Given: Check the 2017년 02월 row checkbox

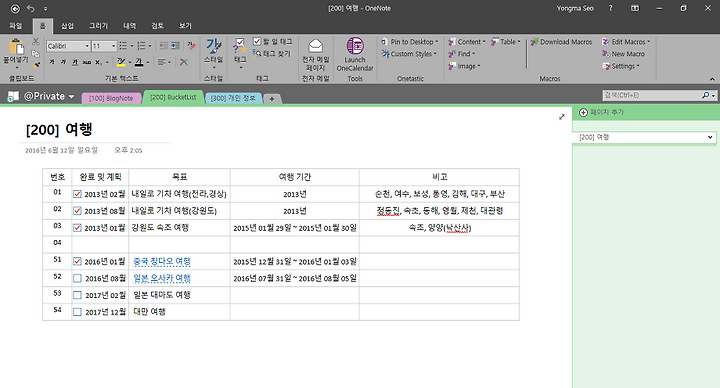Looking at the screenshot, I should [x=77, y=295].
